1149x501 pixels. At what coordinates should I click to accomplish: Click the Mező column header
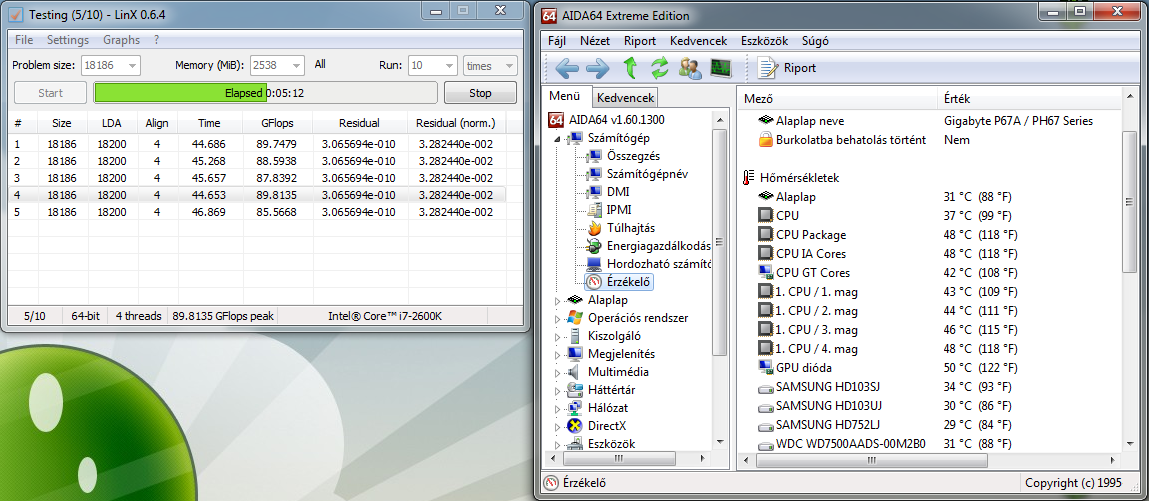[x=837, y=99]
